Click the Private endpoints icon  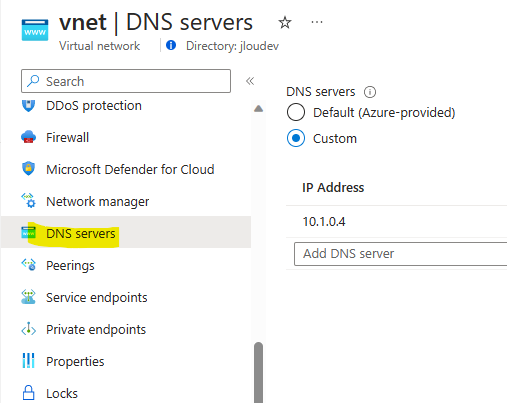click(28, 329)
